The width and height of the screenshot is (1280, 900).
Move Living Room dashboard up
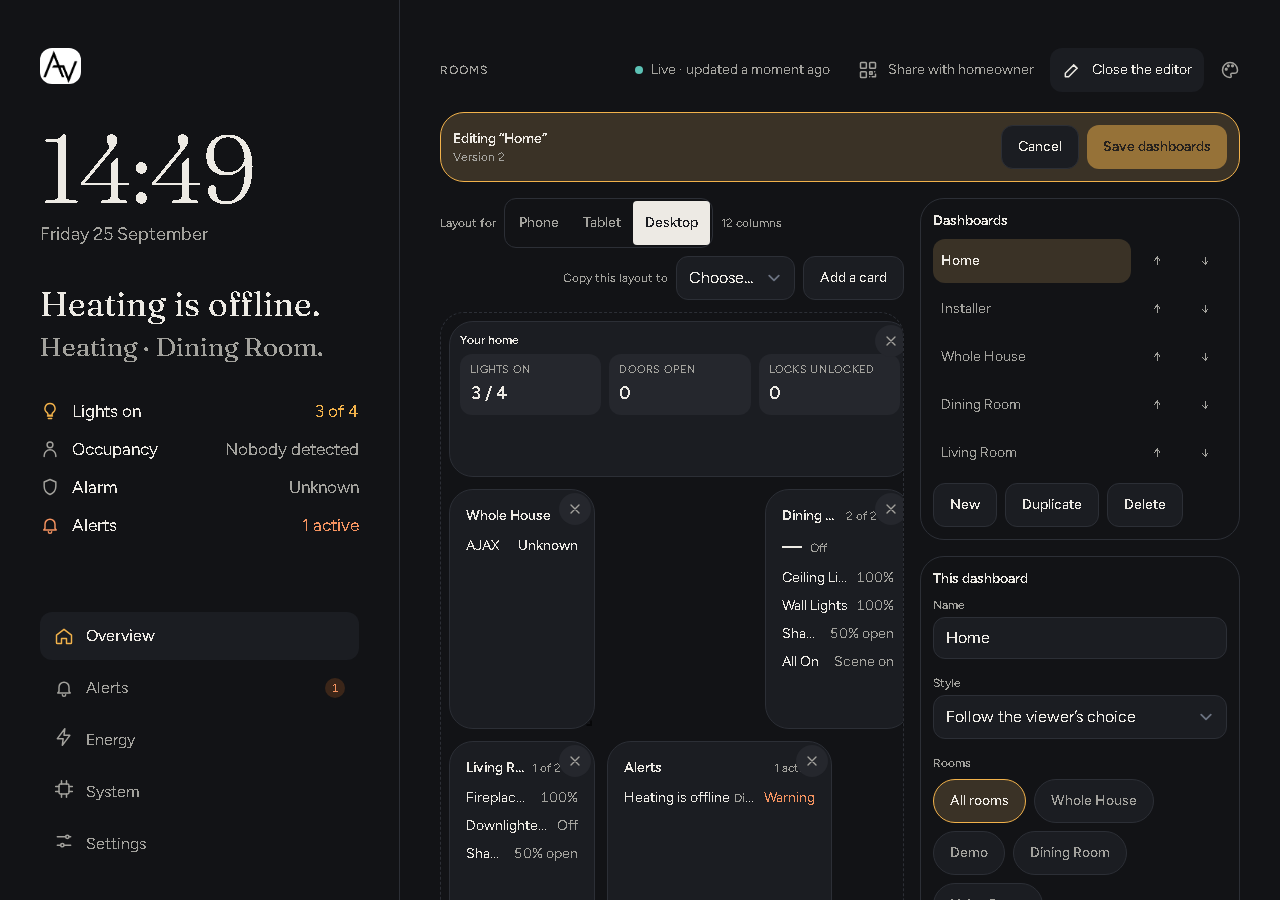[x=1157, y=453]
